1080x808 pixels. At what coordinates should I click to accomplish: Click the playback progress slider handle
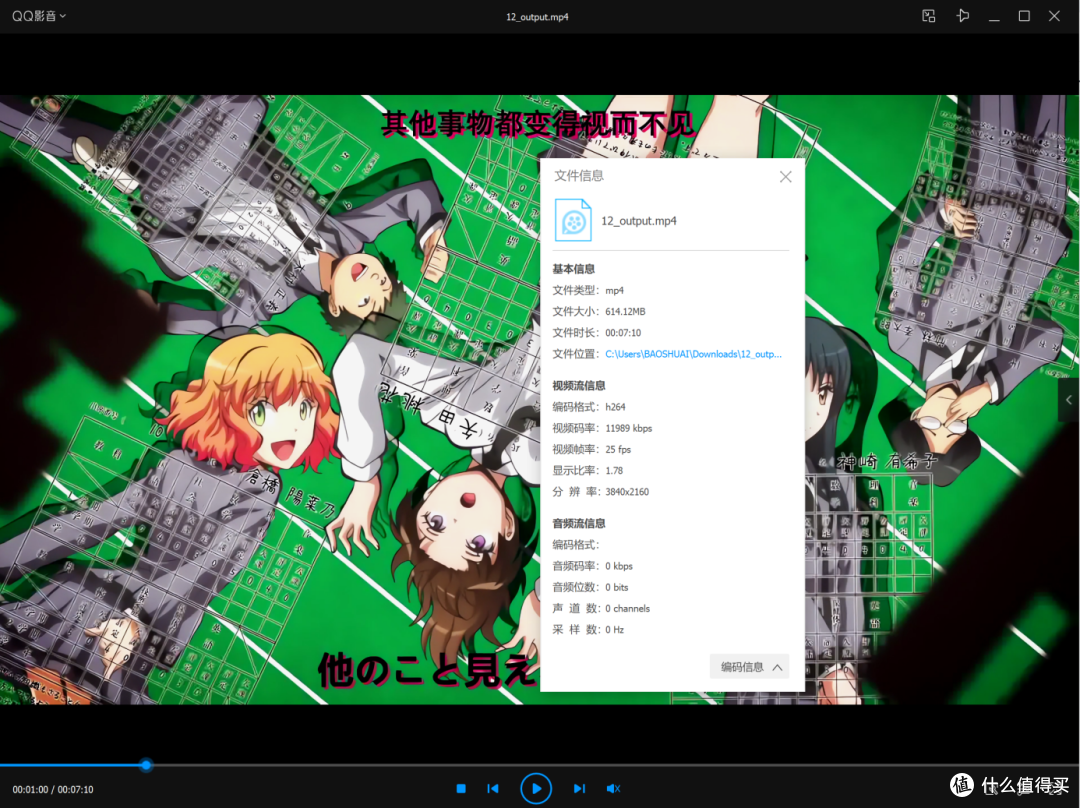[x=146, y=765]
